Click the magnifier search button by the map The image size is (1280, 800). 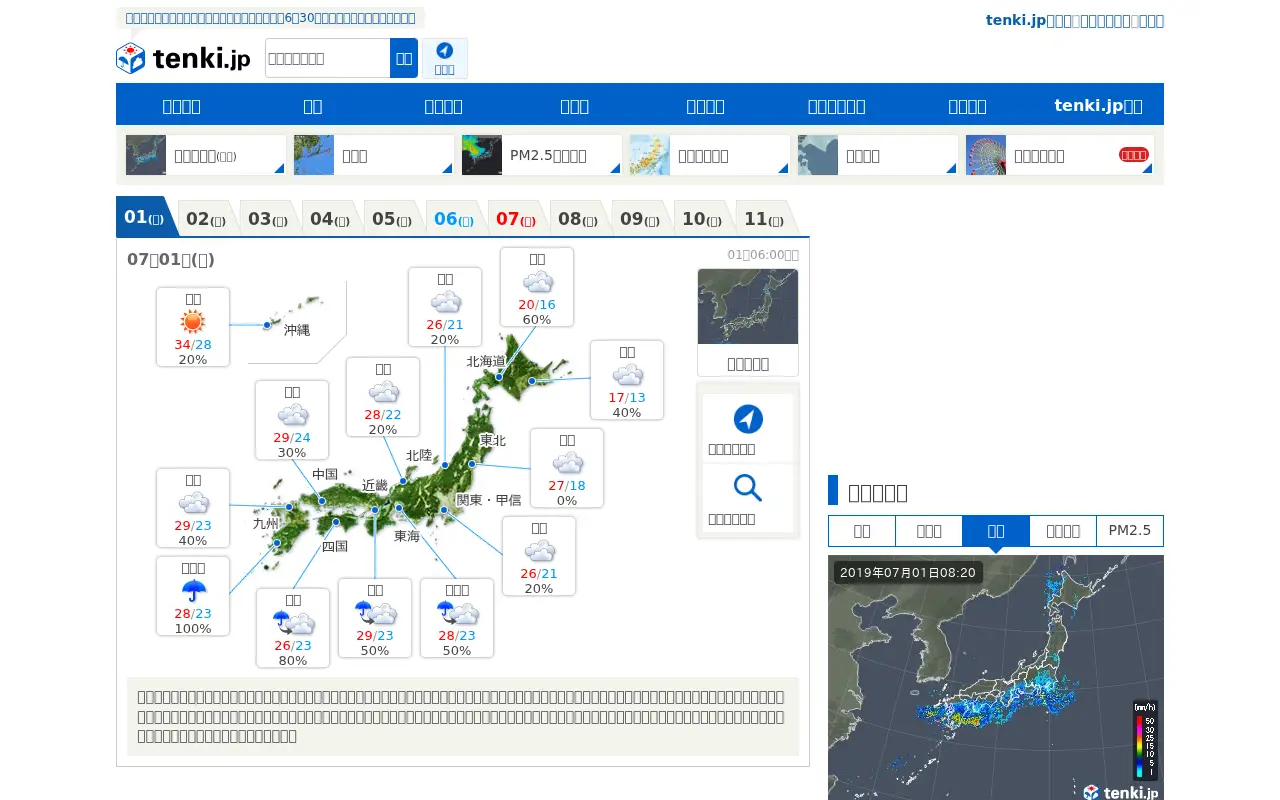(748, 497)
